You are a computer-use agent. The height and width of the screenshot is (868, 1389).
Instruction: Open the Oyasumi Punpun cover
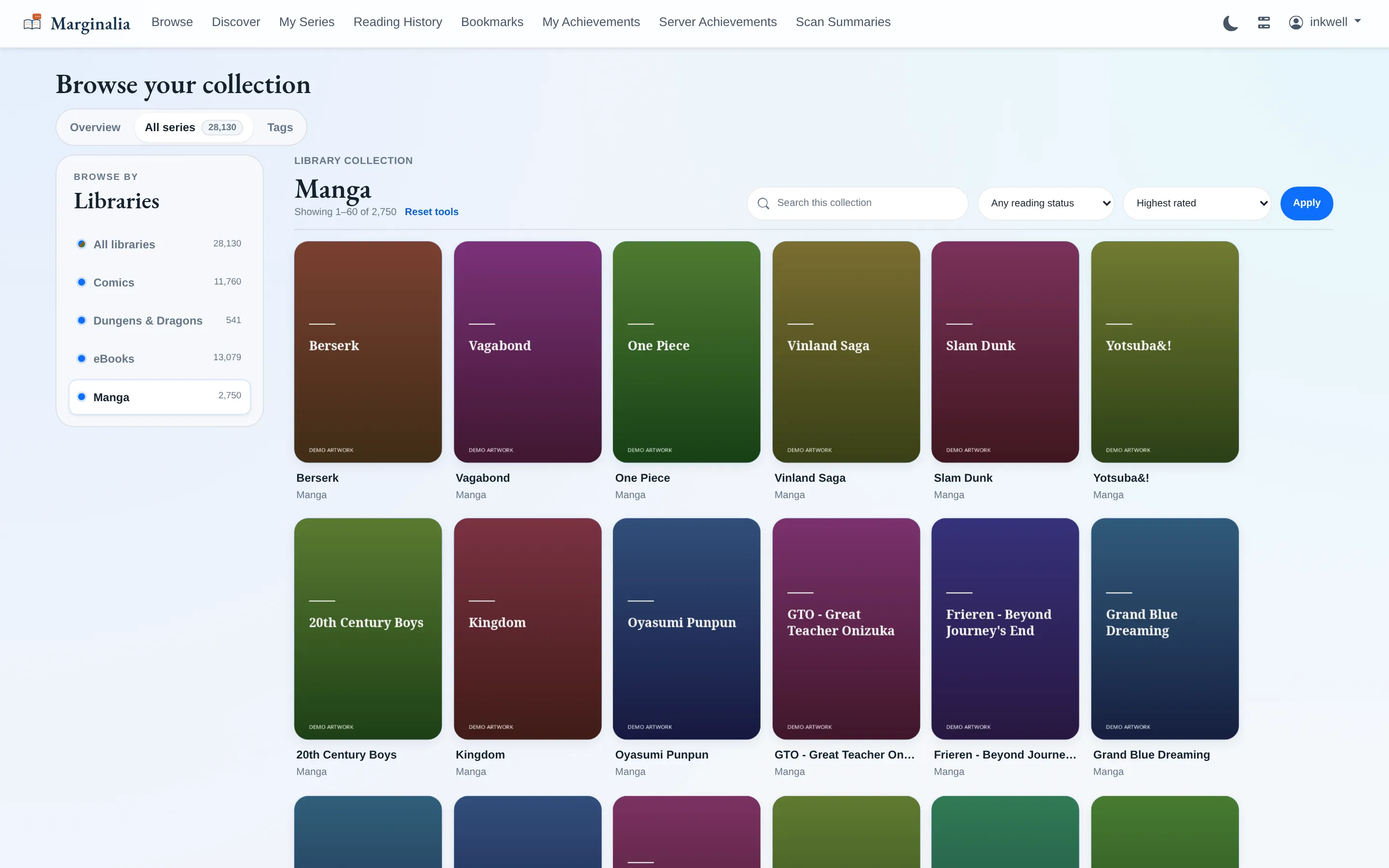tap(686, 629)
